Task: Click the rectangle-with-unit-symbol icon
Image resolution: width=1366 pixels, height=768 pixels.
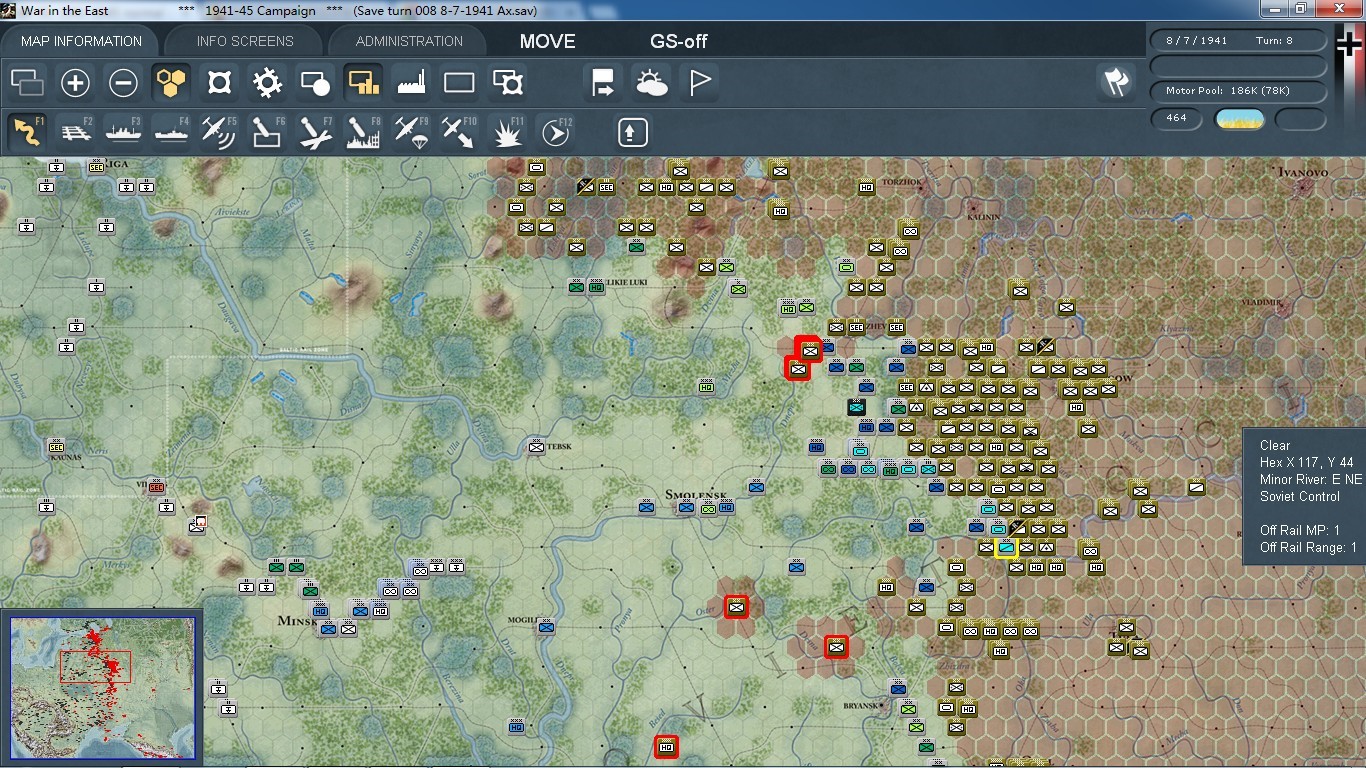Action: (507, 82)
